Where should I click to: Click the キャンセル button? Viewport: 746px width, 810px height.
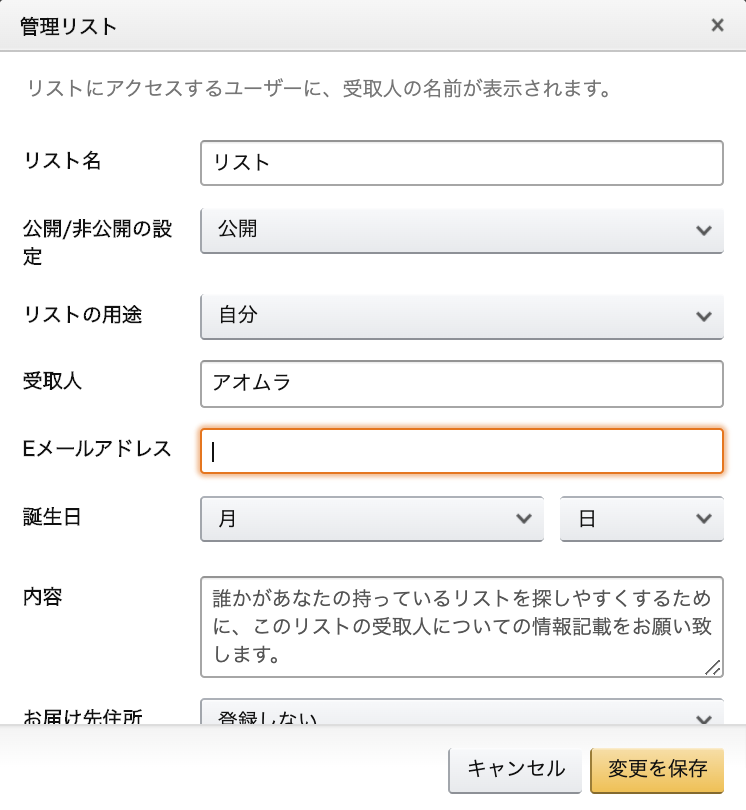[x=515, y=770]
